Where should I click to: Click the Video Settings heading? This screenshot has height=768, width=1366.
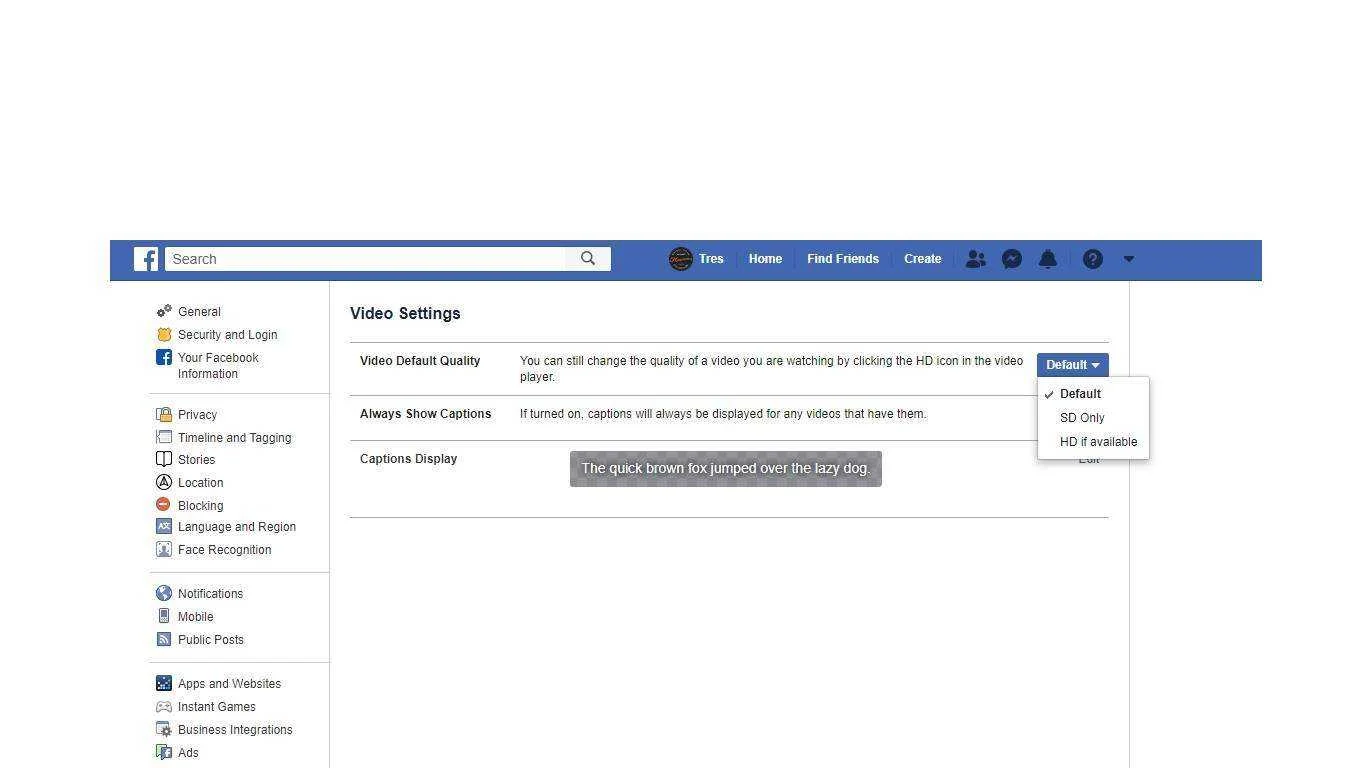tap(405, 313)
